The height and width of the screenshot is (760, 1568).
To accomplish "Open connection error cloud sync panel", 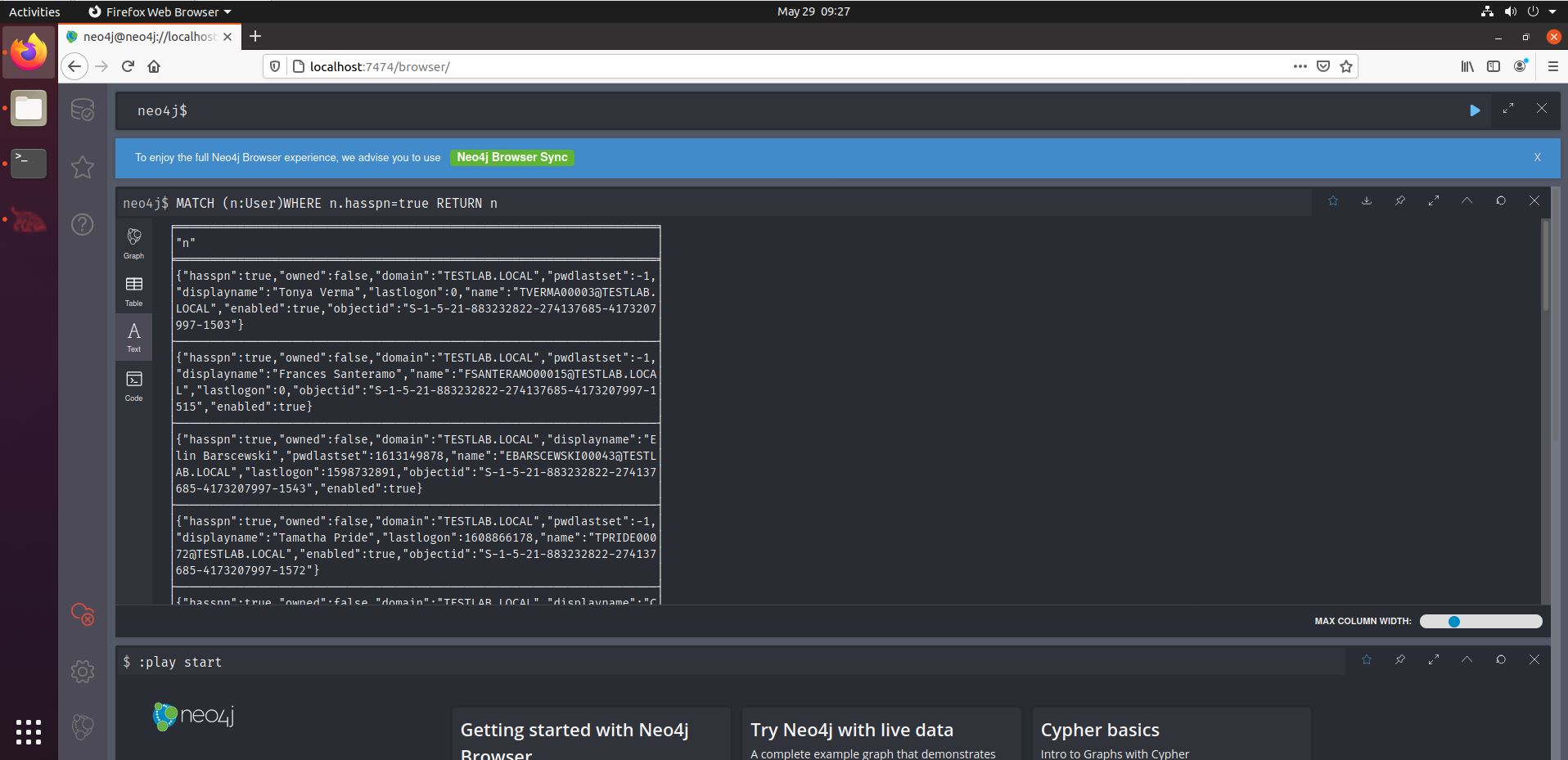I will point(83,614).
